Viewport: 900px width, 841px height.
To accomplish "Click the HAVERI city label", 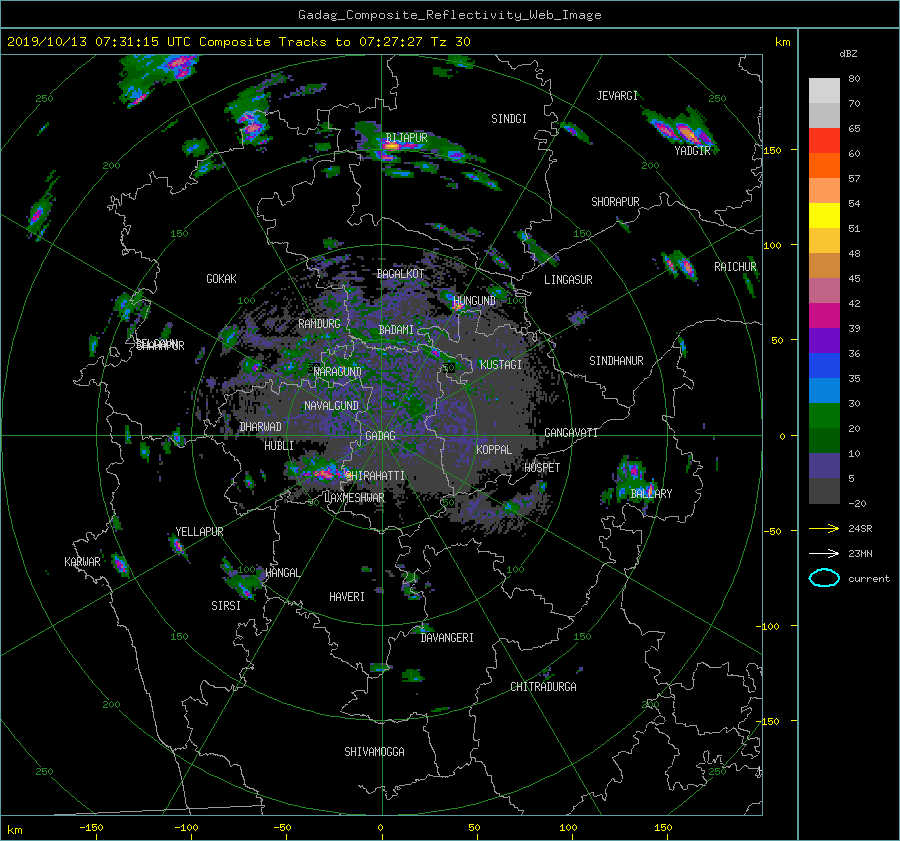I will click(347, 597).
